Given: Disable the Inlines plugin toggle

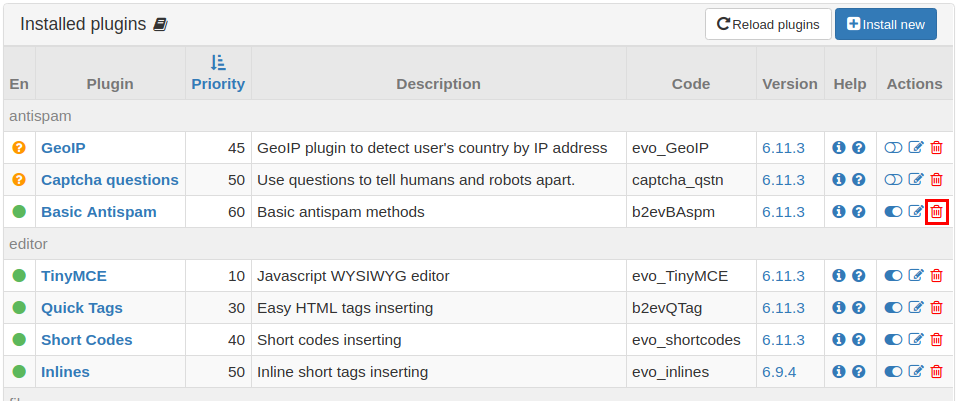Looking at the screenshot, I should [893, 371].
